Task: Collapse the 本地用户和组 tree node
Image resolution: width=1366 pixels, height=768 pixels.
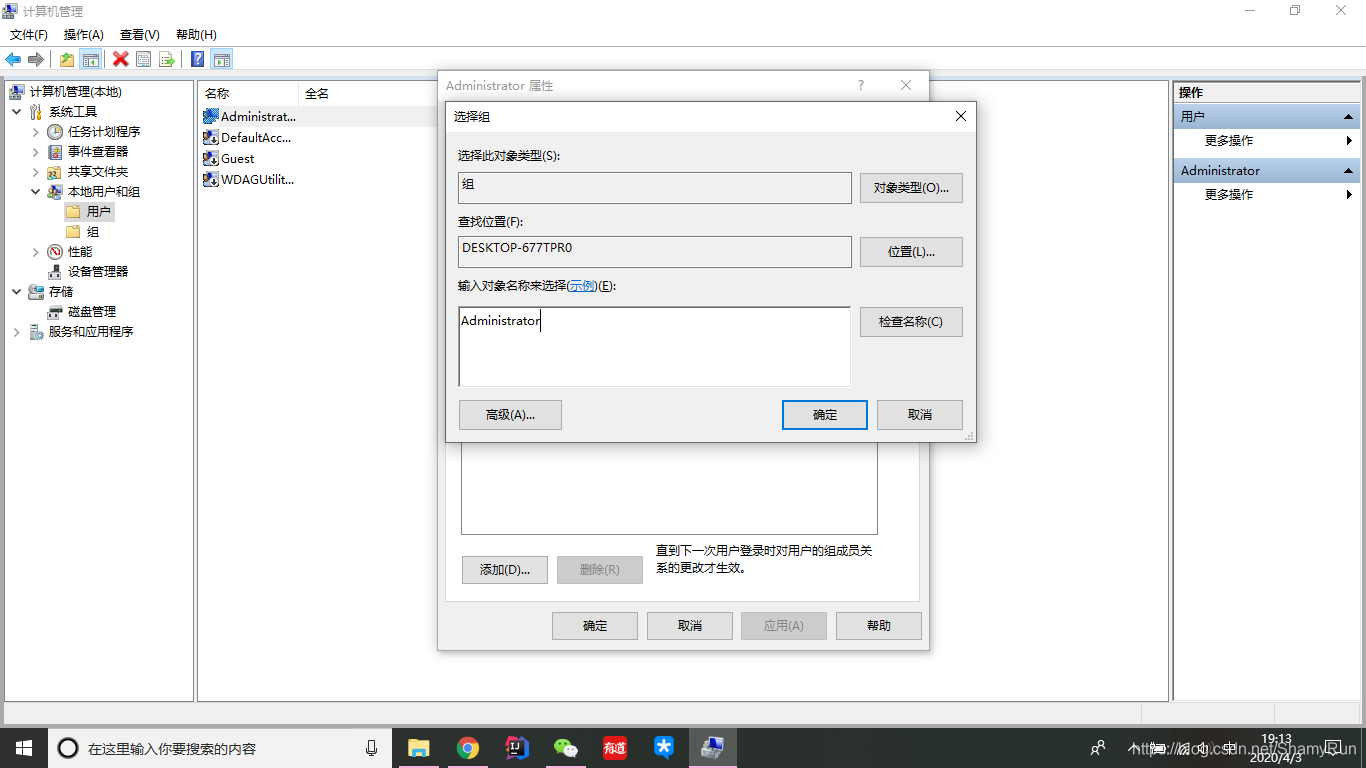Action: click(x=36, y=191)
